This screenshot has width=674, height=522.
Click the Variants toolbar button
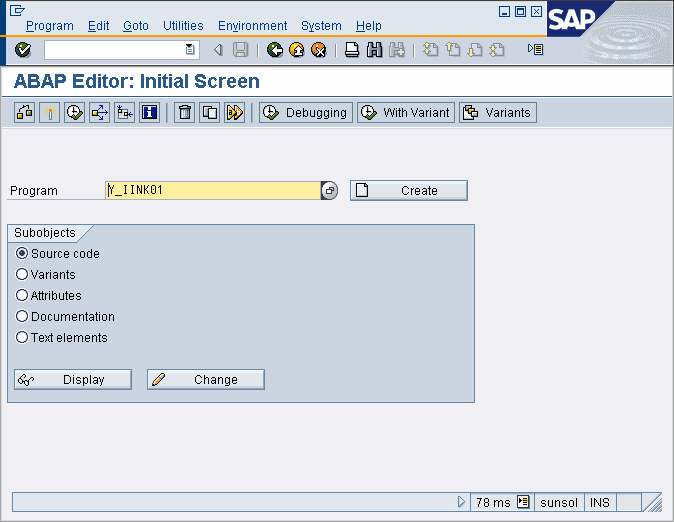click(498, 113)
